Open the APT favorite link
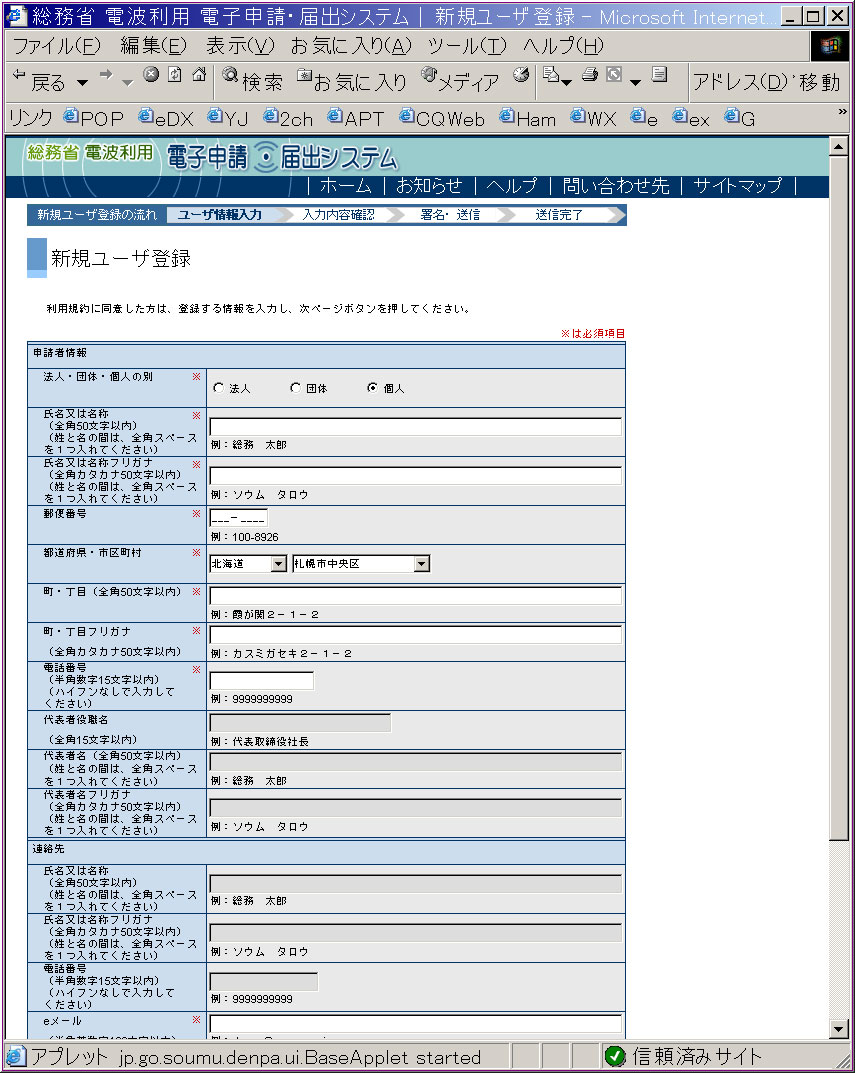The width and height of the screenshot is (855, 1073). (355, 118)
